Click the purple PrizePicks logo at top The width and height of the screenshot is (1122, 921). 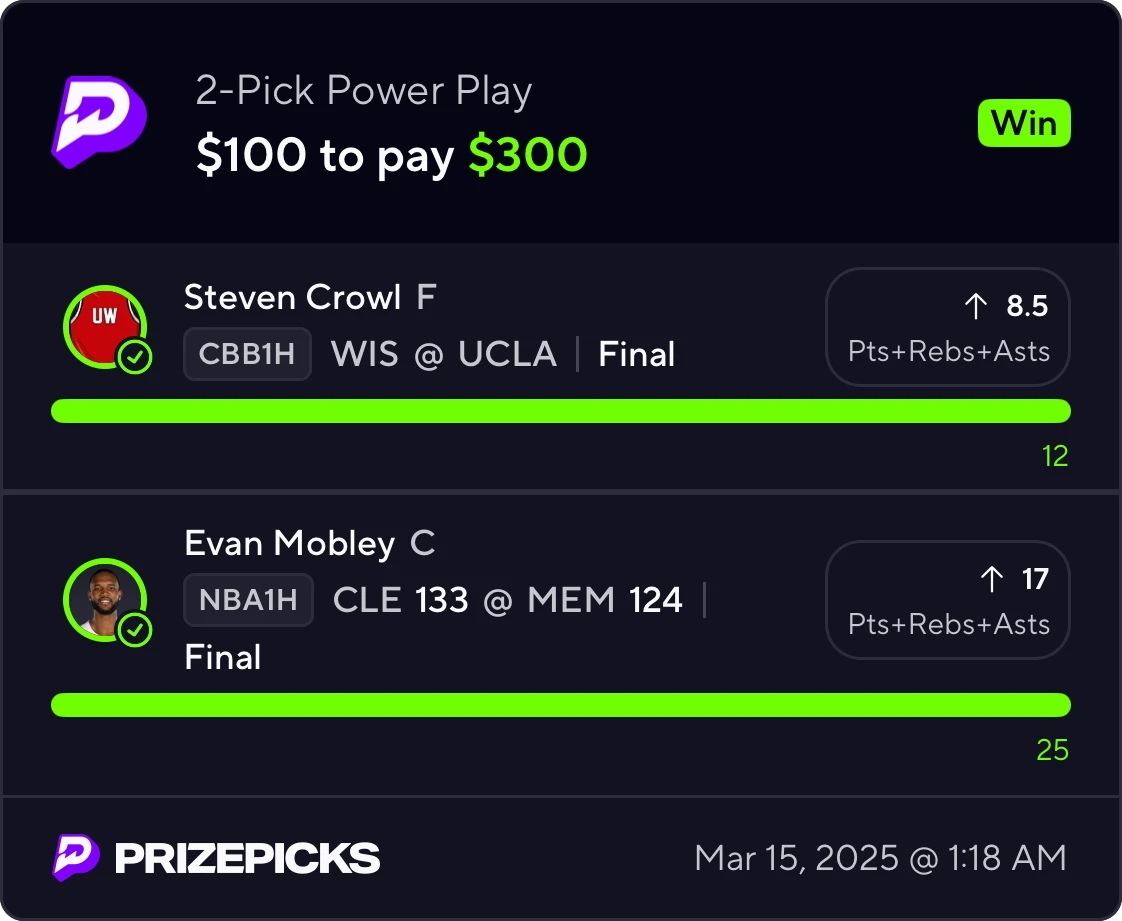pyautogui.click(x=99, y=122)
